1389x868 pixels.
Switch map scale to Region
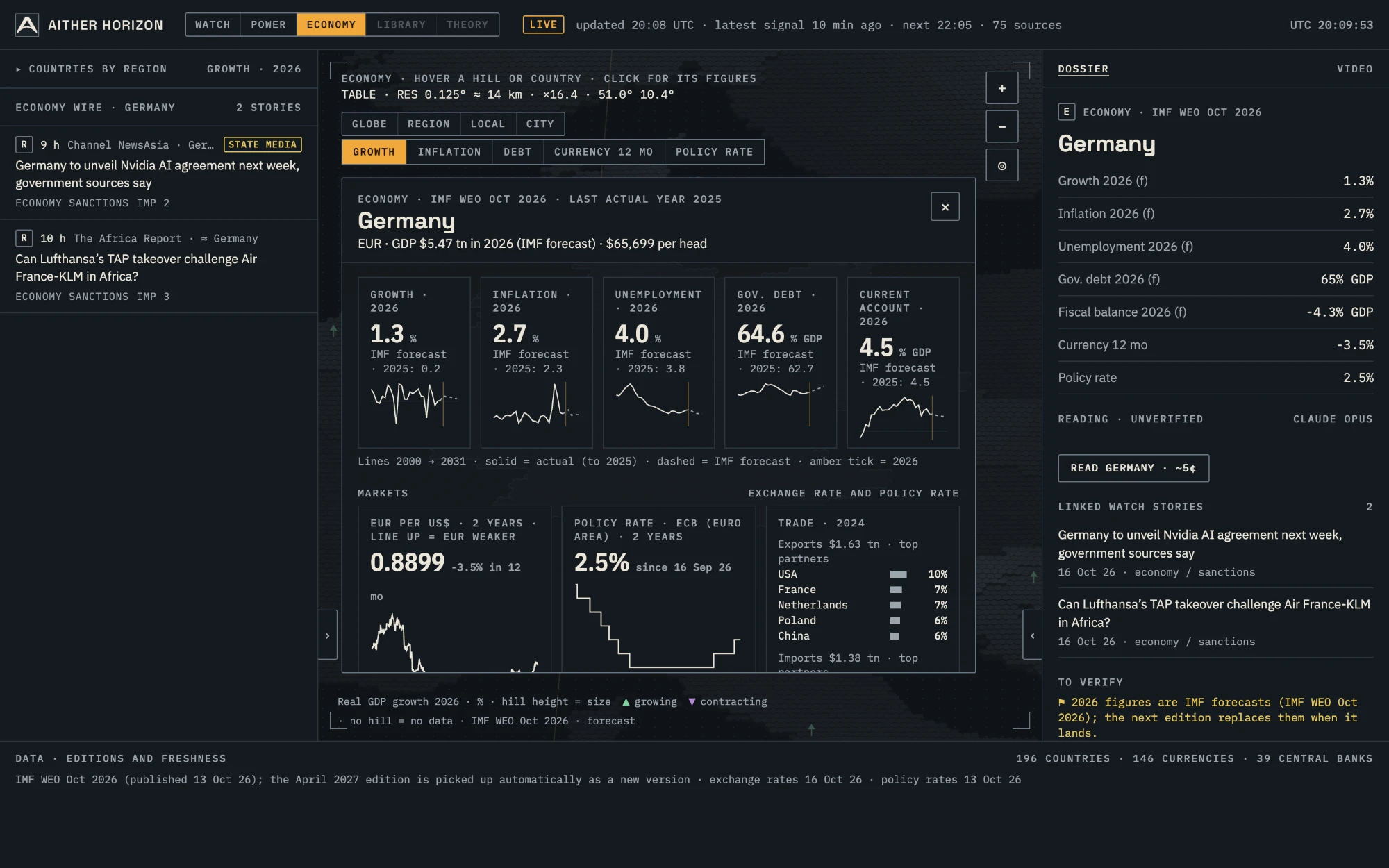(429, 124)
